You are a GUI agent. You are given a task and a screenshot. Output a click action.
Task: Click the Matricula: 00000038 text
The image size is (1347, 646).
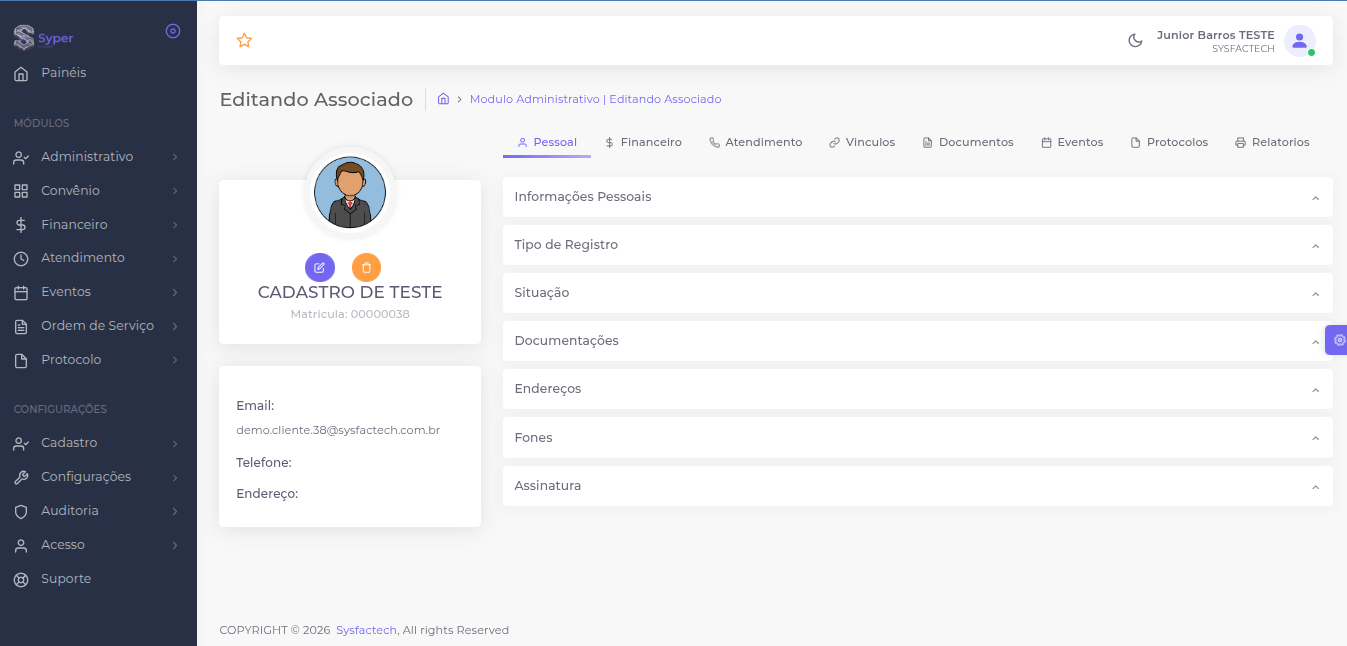[x=350, y=314]
